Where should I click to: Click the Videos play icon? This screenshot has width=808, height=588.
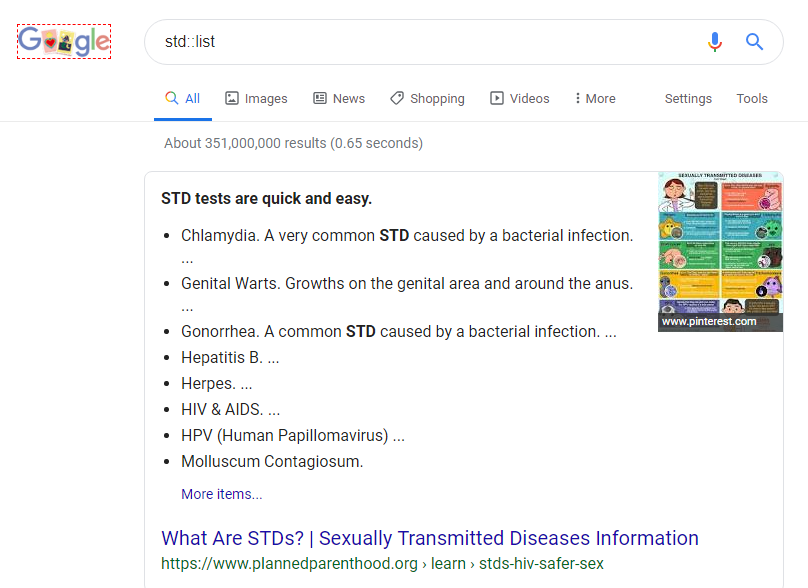point(497,98)
